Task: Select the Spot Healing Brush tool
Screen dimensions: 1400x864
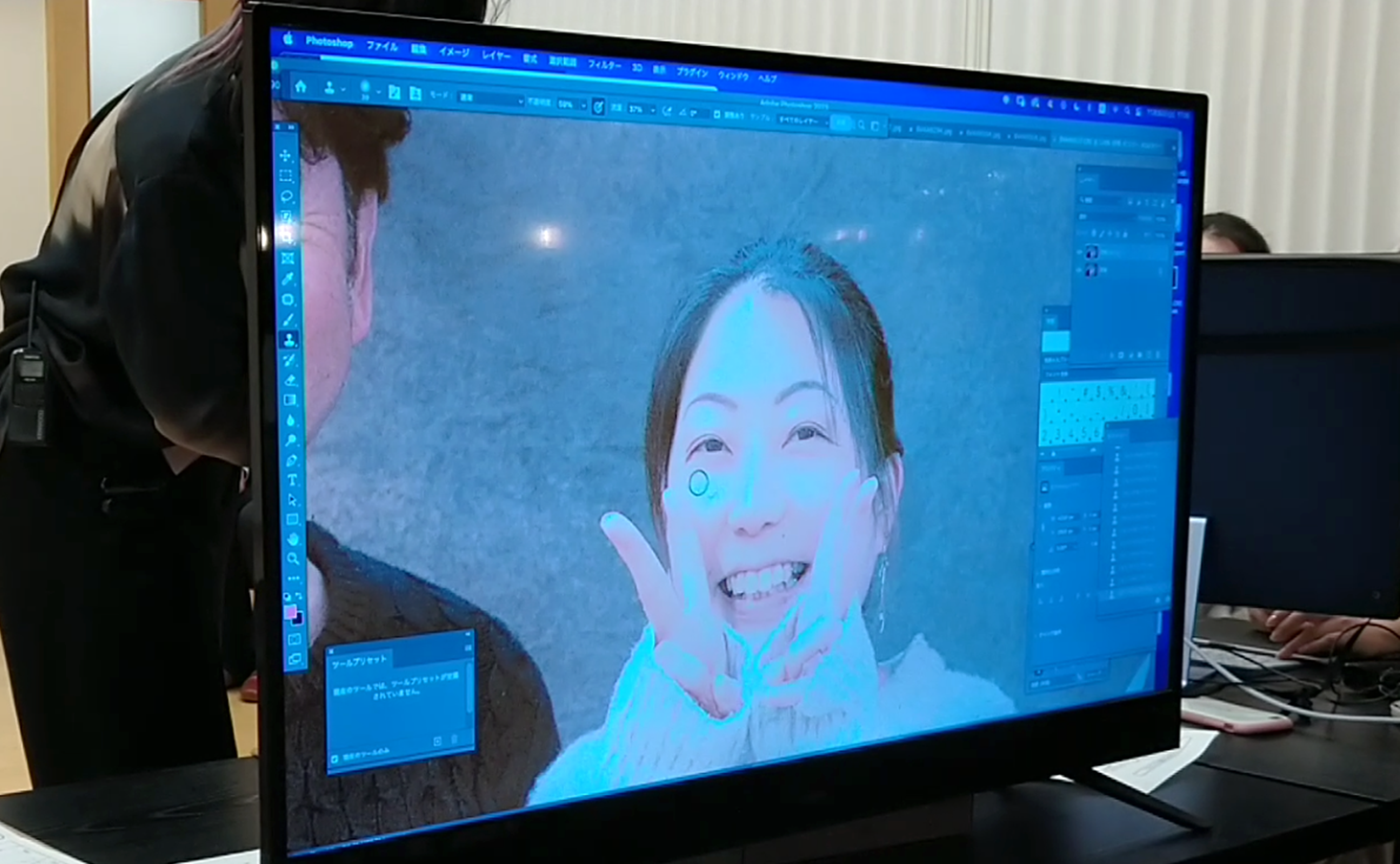Action: (x=289, y=300)
